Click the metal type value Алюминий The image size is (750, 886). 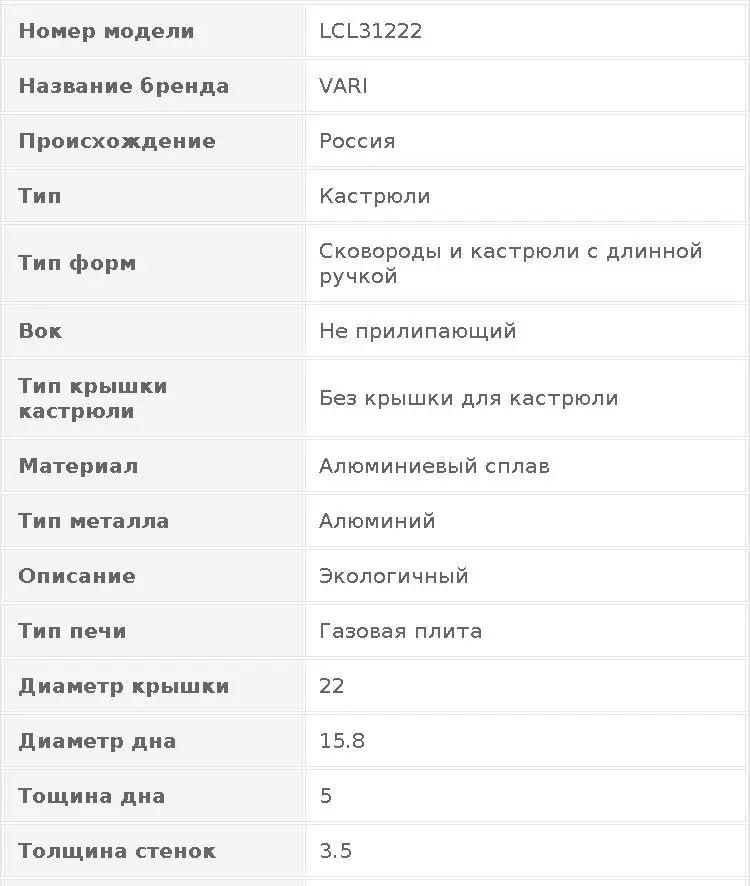377,521
